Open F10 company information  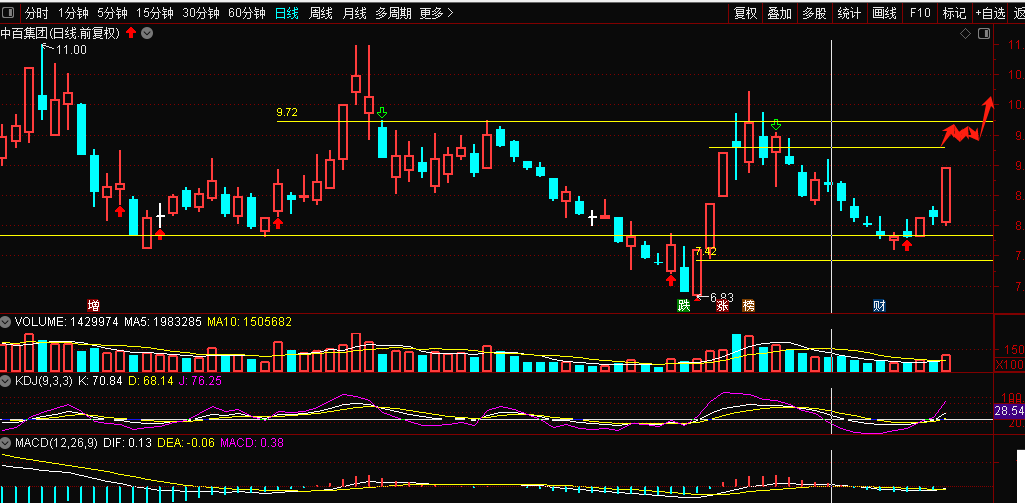(920, 12)
